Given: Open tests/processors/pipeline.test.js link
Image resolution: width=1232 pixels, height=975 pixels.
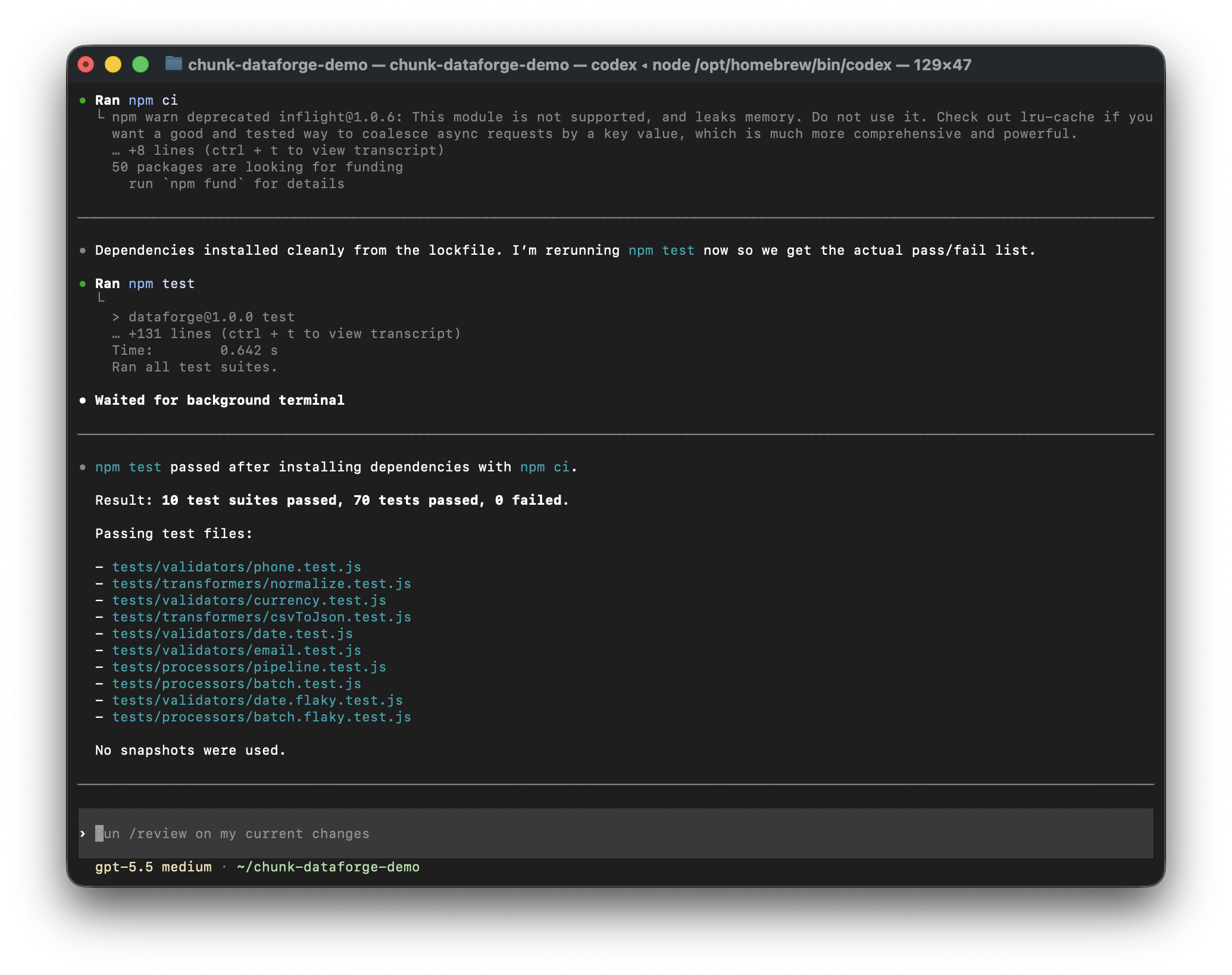Looking at the screenshot, I should click(x=249, y=667).
